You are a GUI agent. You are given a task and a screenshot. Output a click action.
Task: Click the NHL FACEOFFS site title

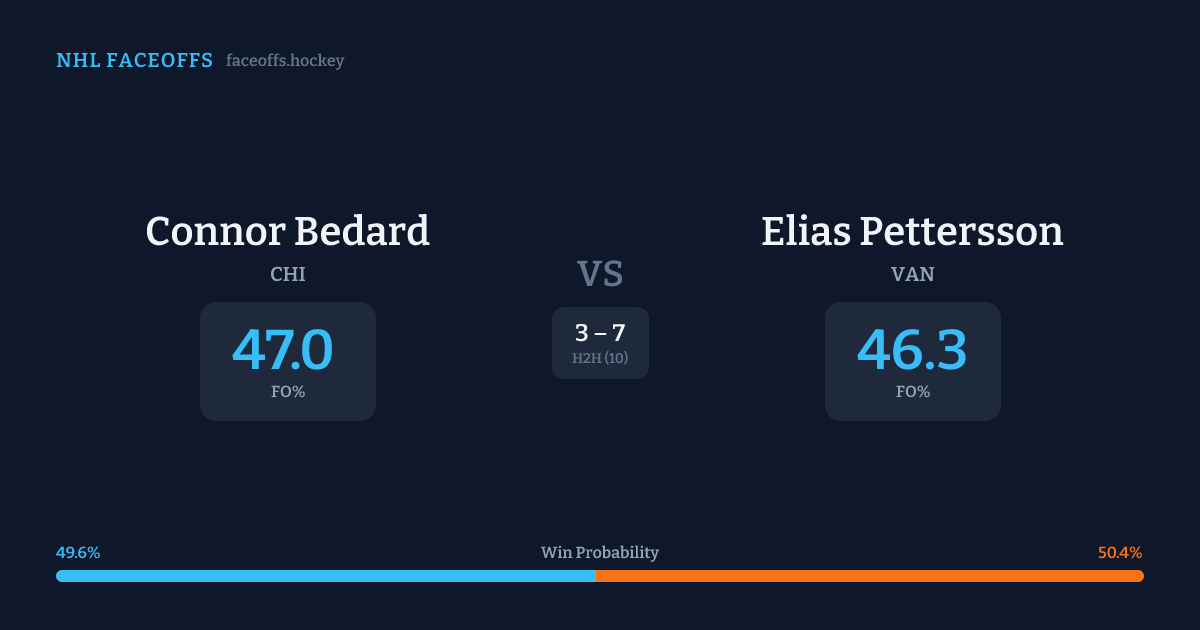(134, 61)
